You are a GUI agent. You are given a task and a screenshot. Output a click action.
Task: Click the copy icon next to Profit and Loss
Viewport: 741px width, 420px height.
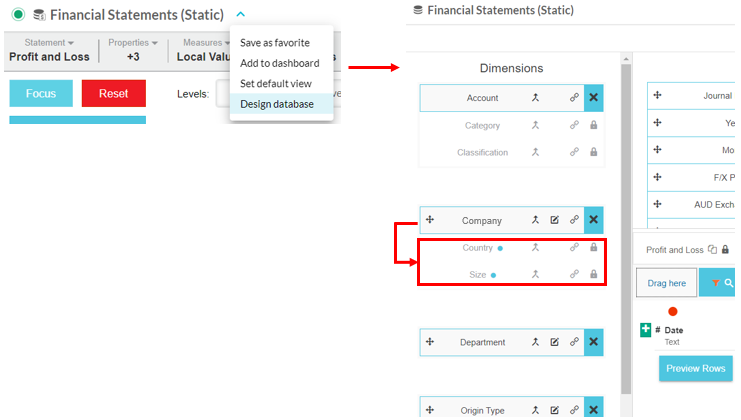712,250
